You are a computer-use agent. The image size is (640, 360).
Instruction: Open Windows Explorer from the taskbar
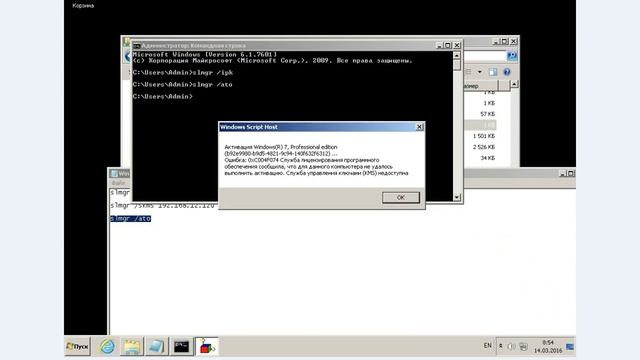point(132,347)
